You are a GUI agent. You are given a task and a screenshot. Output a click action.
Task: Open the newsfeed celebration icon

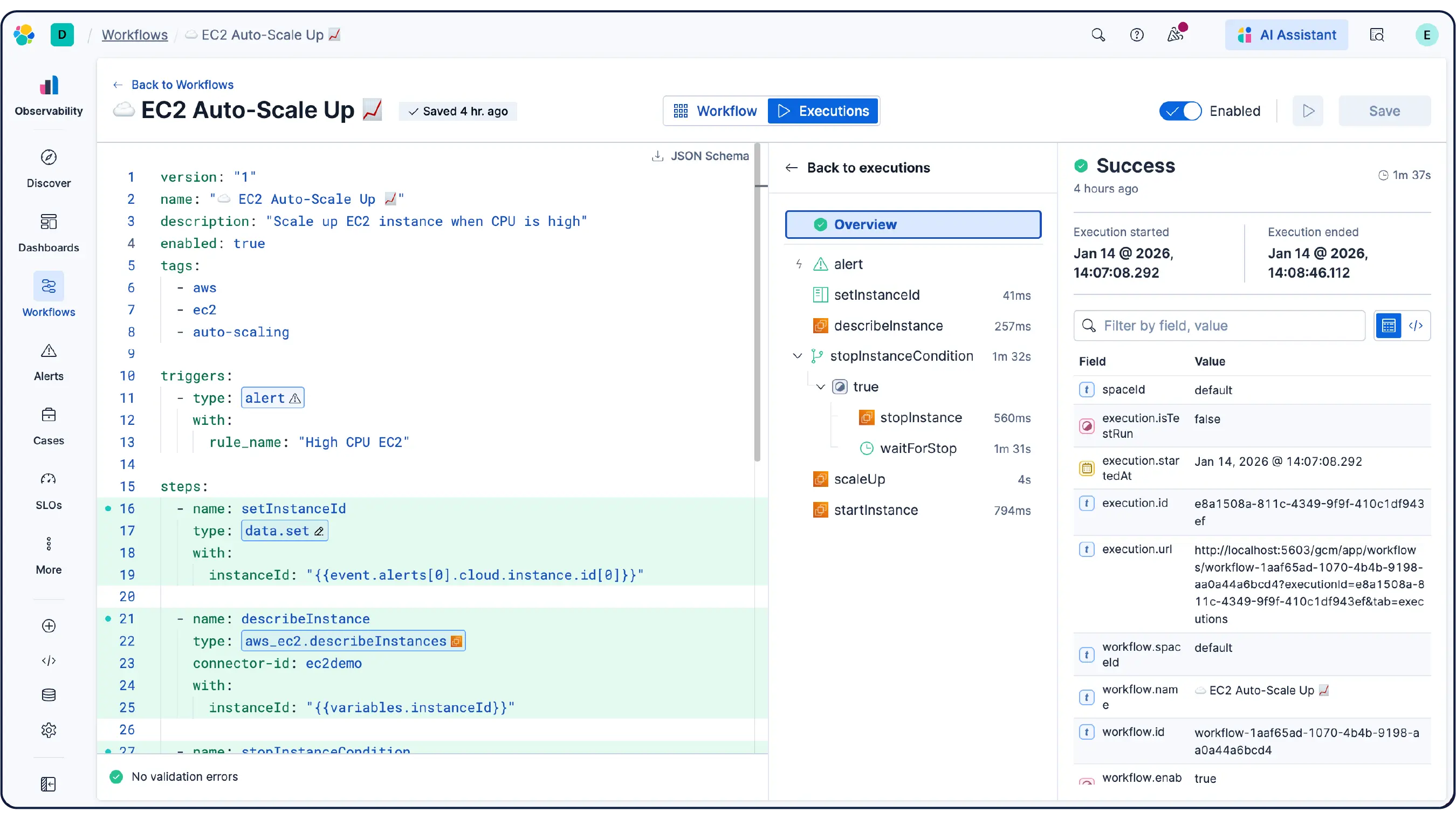point(1175,35)
